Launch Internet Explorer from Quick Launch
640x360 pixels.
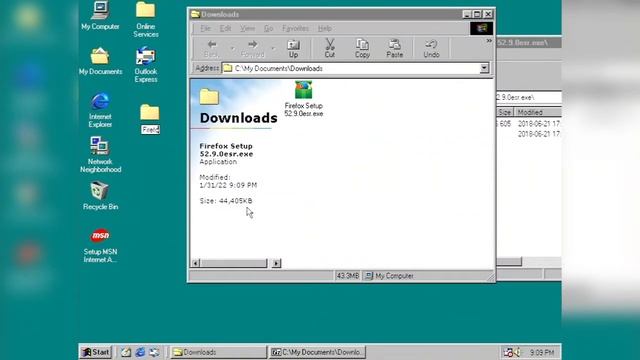140,352
